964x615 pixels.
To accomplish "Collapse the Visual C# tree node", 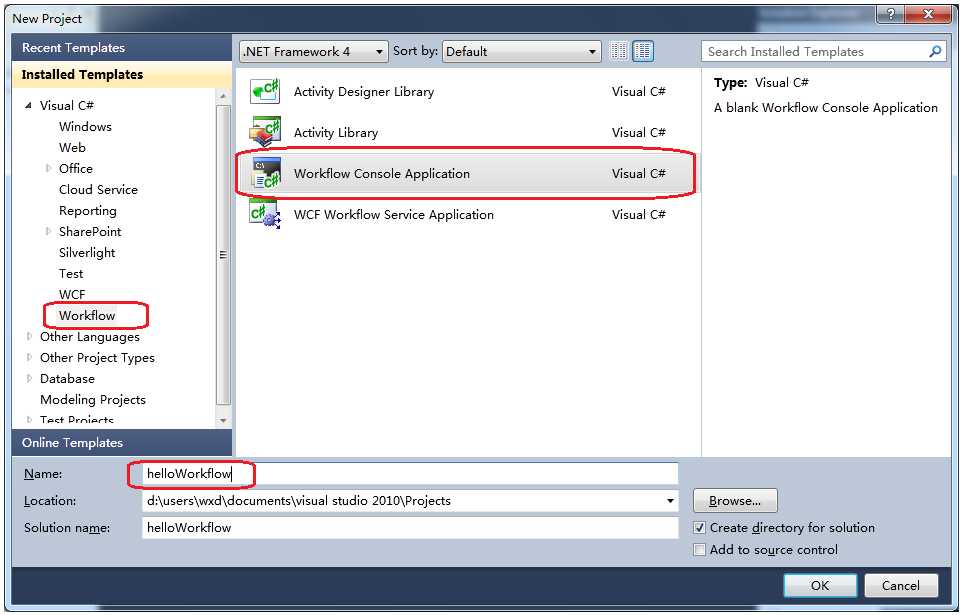I will (28, 106).
